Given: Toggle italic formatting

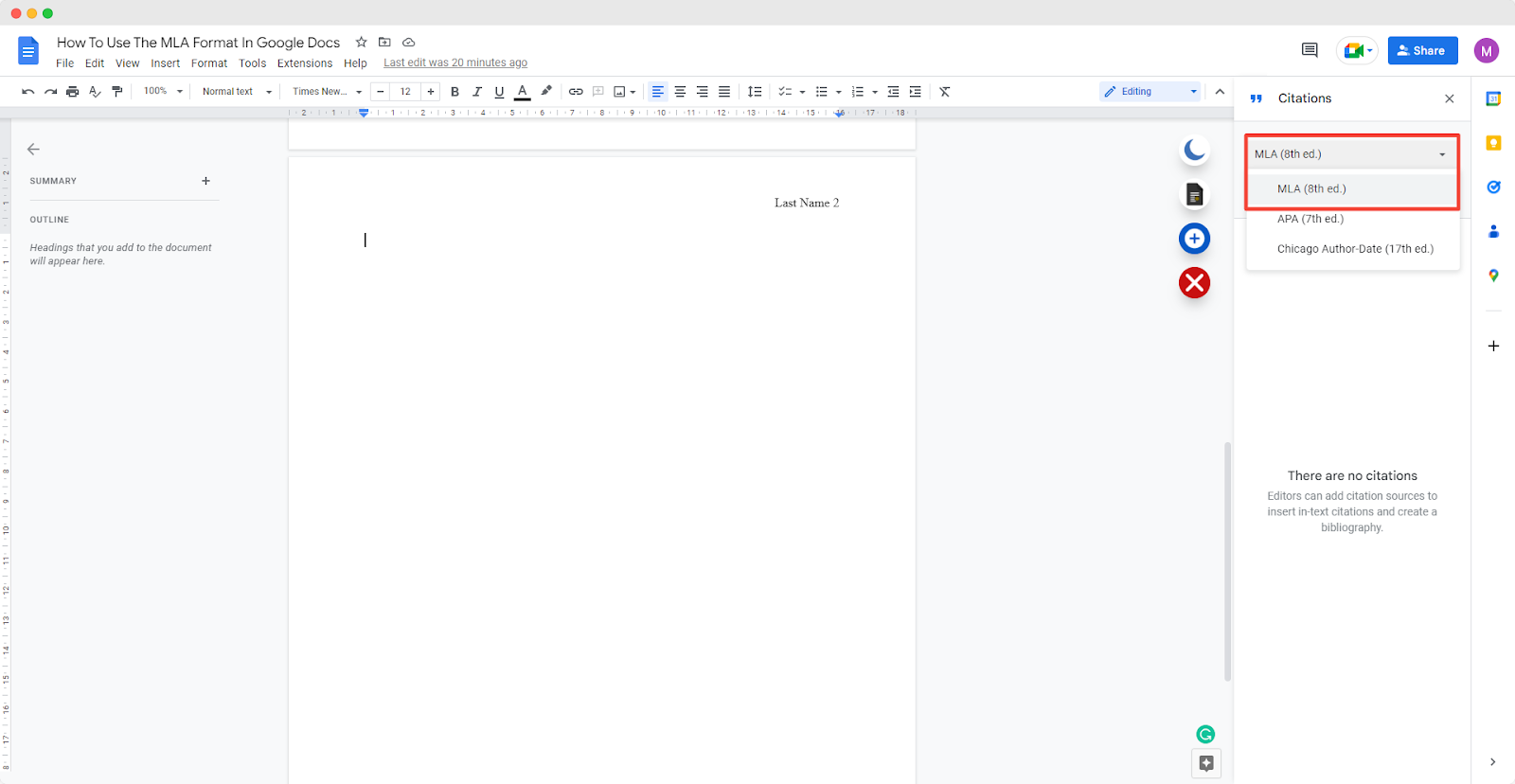Looking at the screenshot, I should (x=477, y=92).
